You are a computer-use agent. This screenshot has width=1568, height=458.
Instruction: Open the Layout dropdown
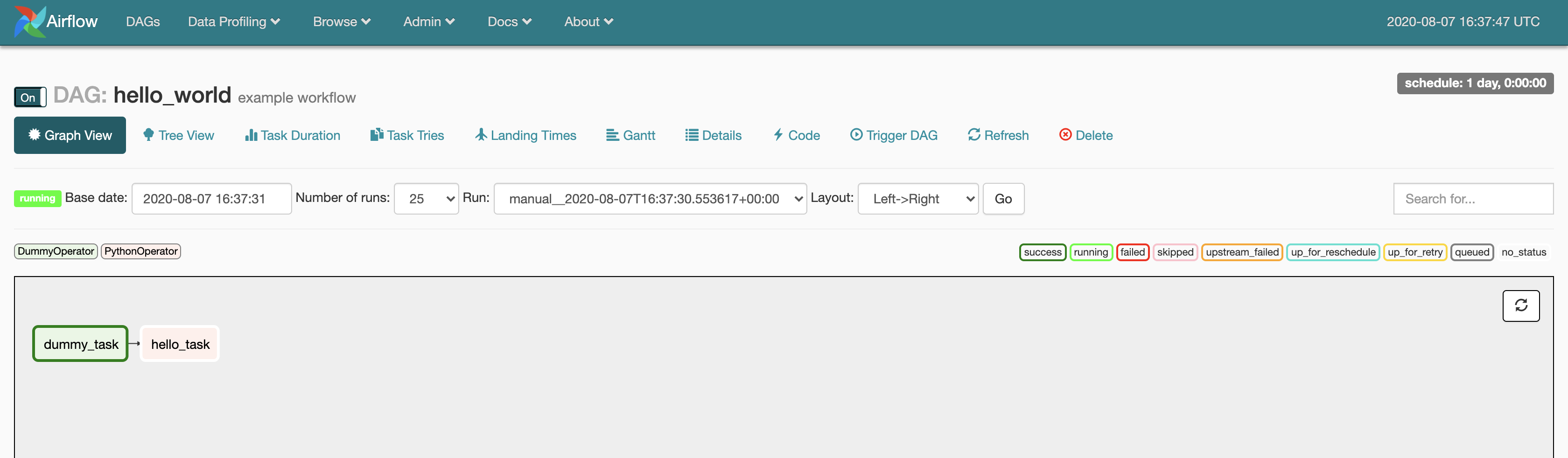[x=917, y=198]
